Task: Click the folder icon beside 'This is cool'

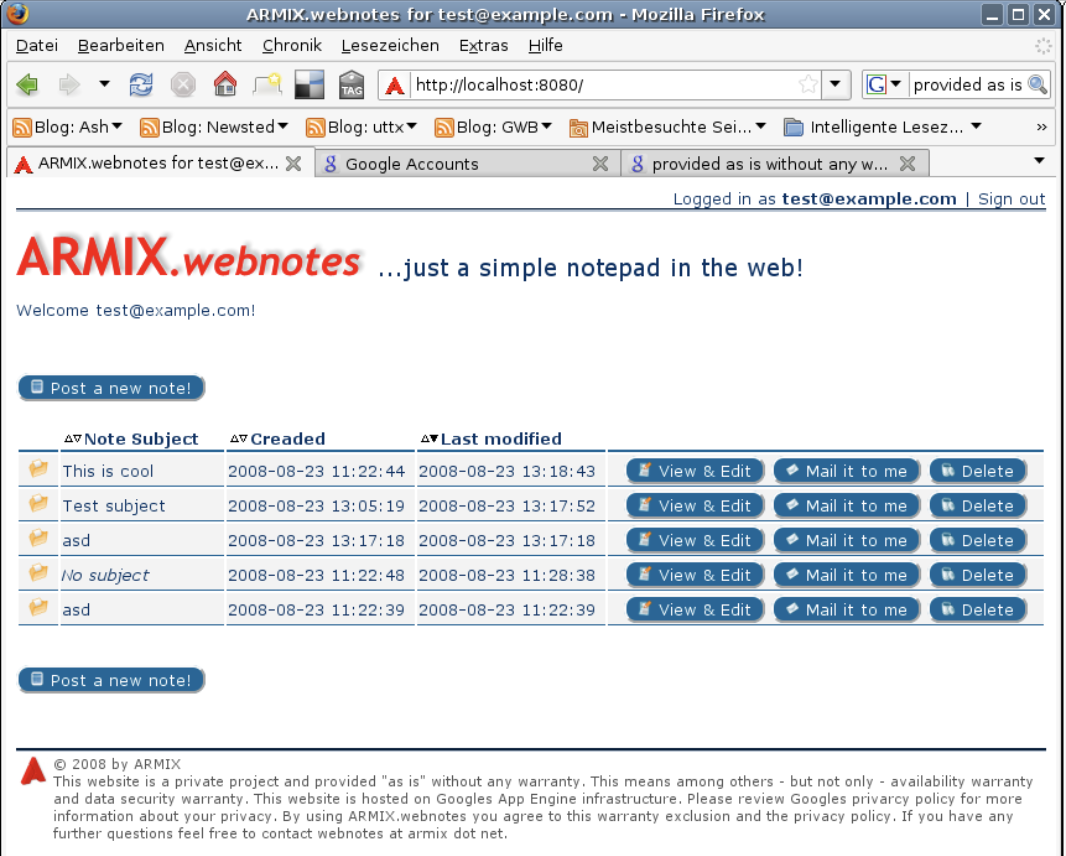Action: pyautogui.click(x=37, y=467)
